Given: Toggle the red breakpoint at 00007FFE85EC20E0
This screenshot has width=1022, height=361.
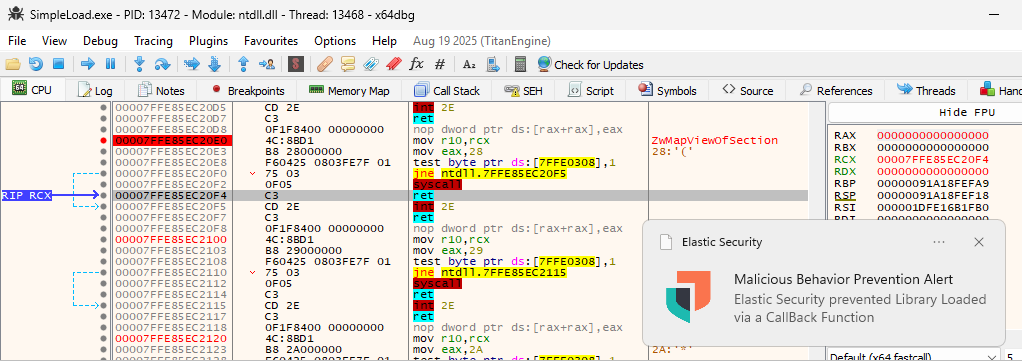Looking at the screenshot, I should 104,140.
